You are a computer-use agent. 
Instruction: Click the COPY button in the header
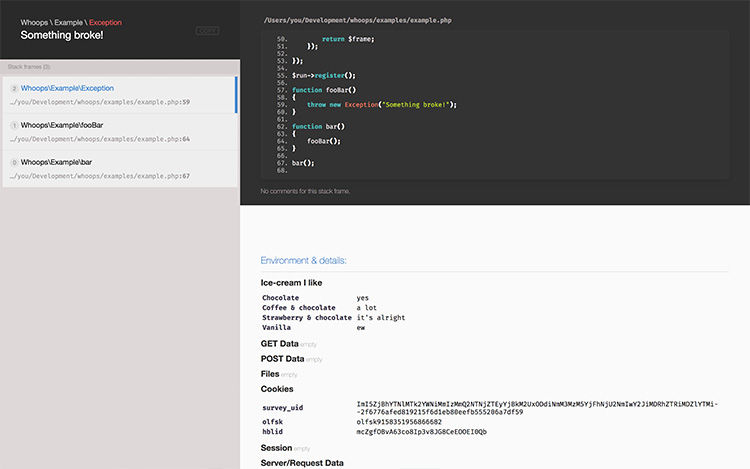[x=208, y=31]
